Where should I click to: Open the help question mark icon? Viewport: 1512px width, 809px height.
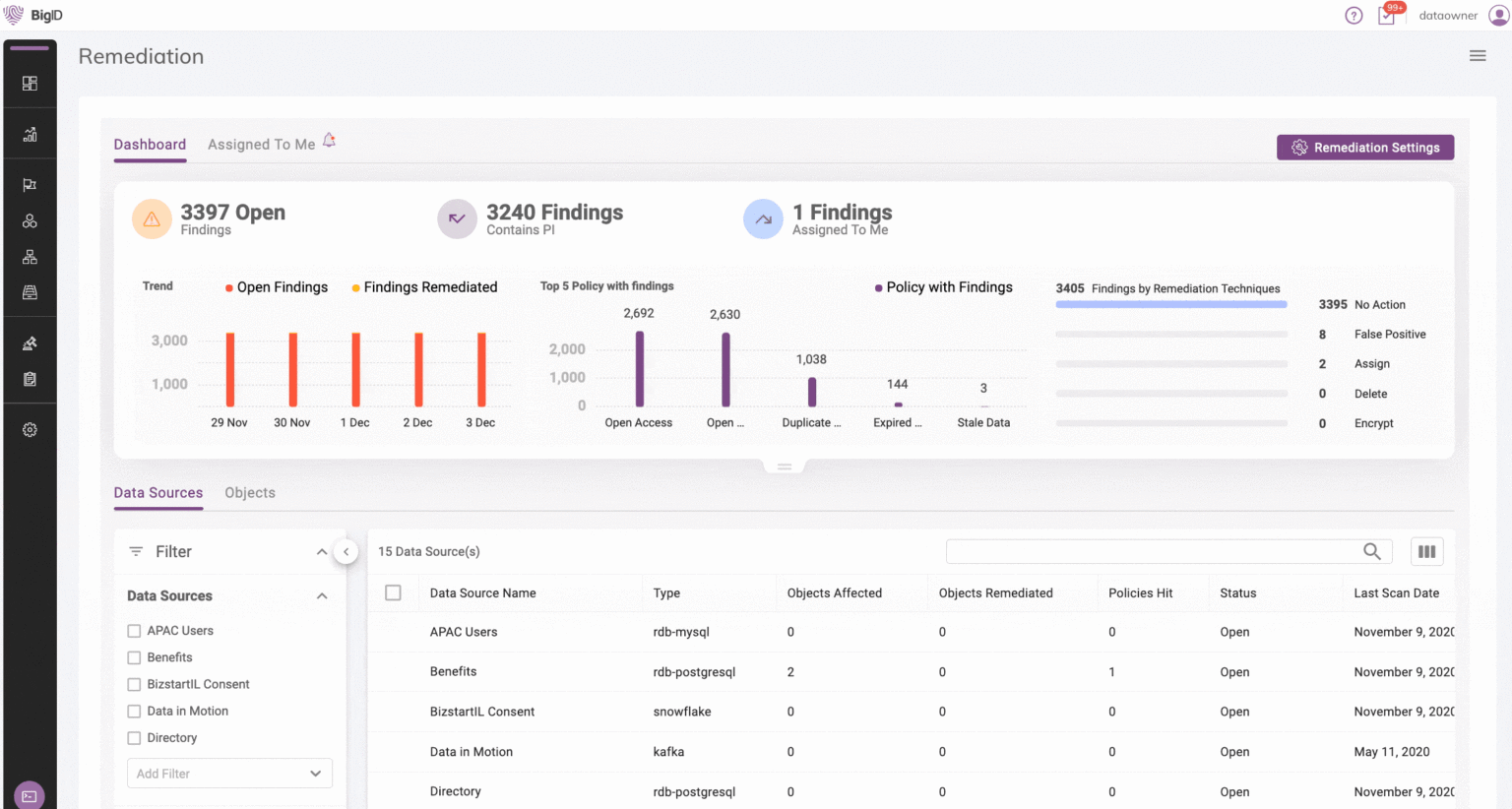click(1354, 16)
